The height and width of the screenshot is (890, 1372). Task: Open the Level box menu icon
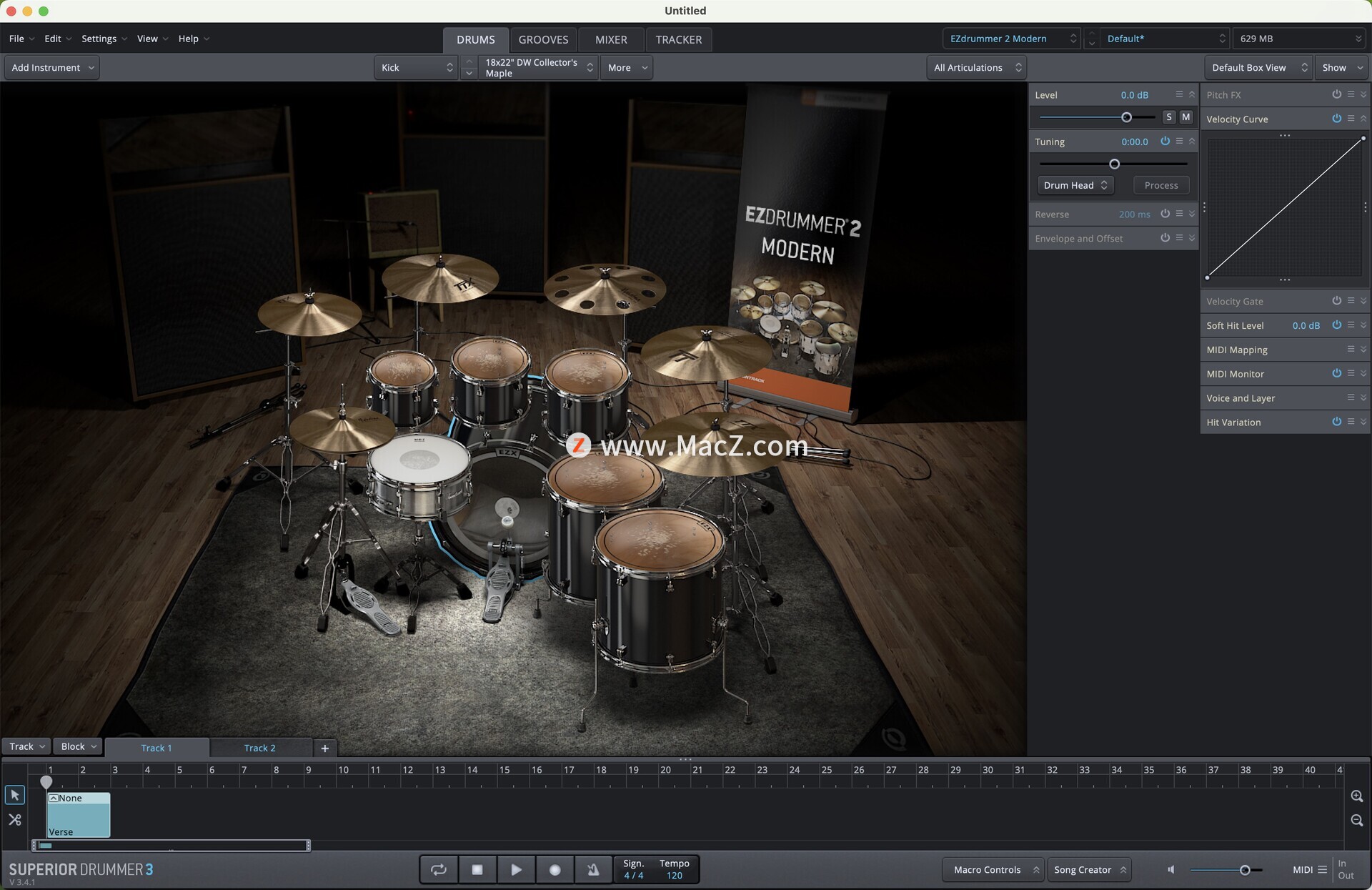[x=1179, y=94]
